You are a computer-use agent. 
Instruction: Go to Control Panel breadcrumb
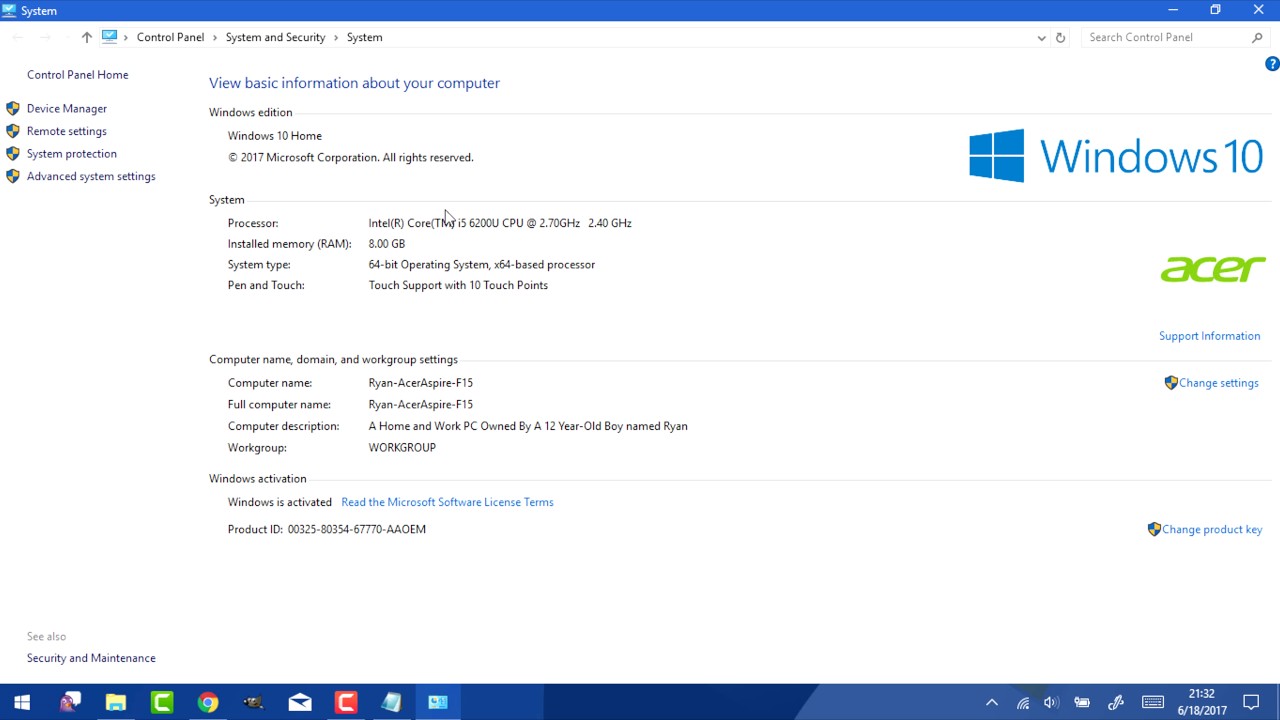coord(170,37)
